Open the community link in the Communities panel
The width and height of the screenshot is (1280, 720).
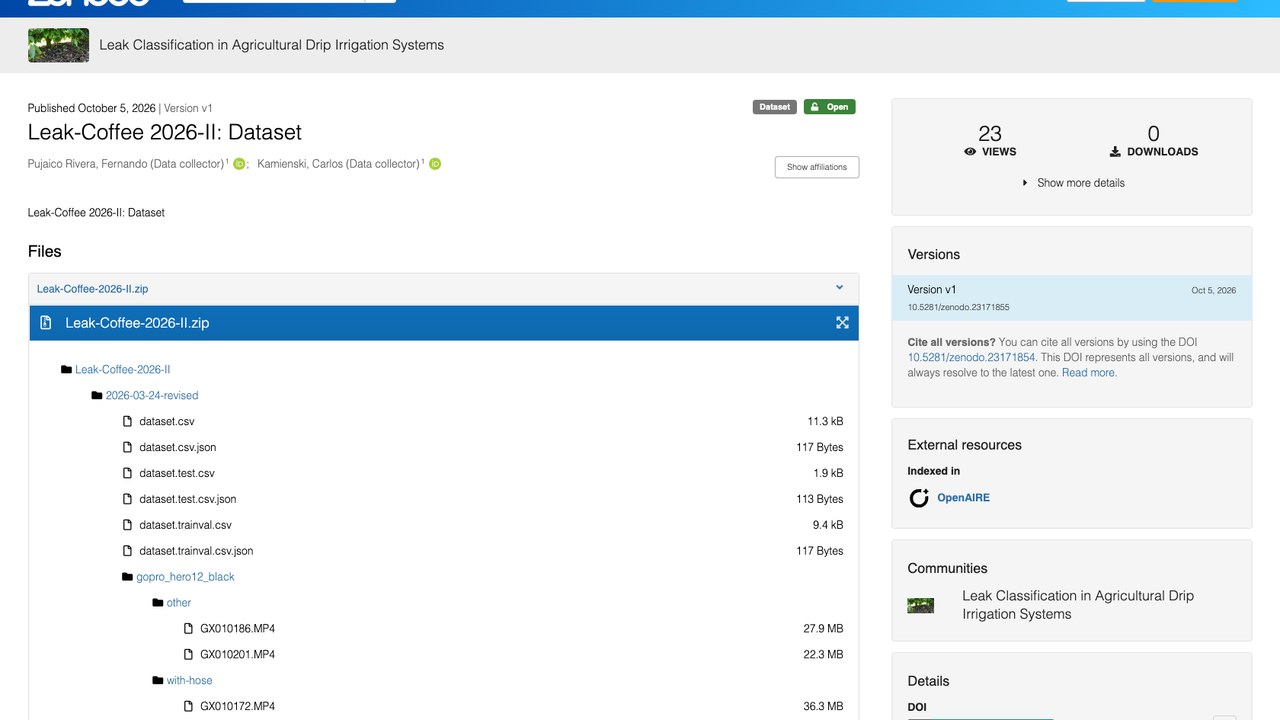1078,605
